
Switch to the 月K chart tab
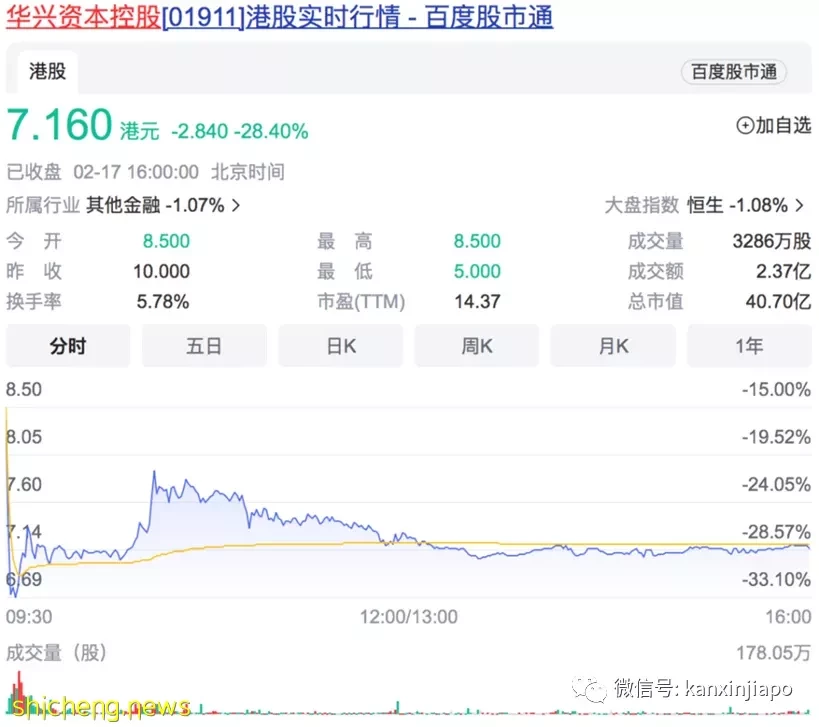(x=613, y=346)
